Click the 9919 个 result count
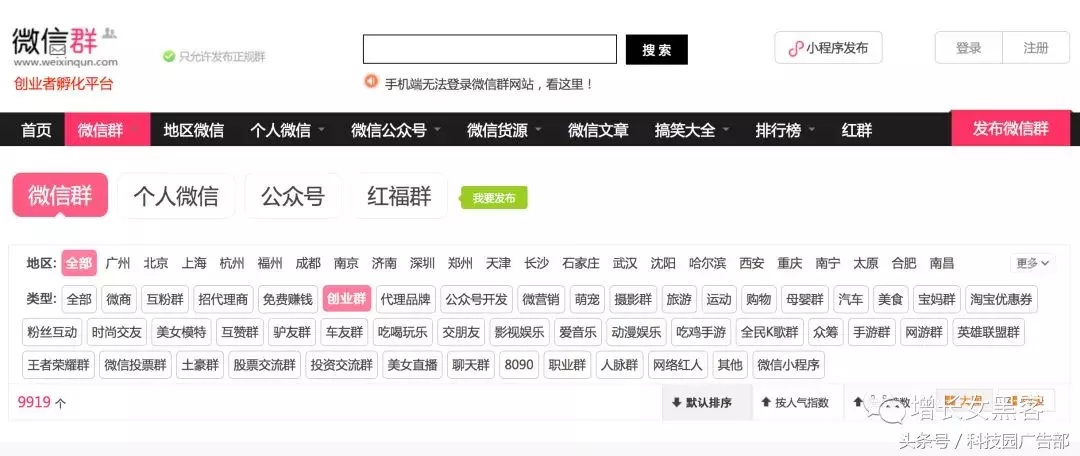 tap(42, 402)
